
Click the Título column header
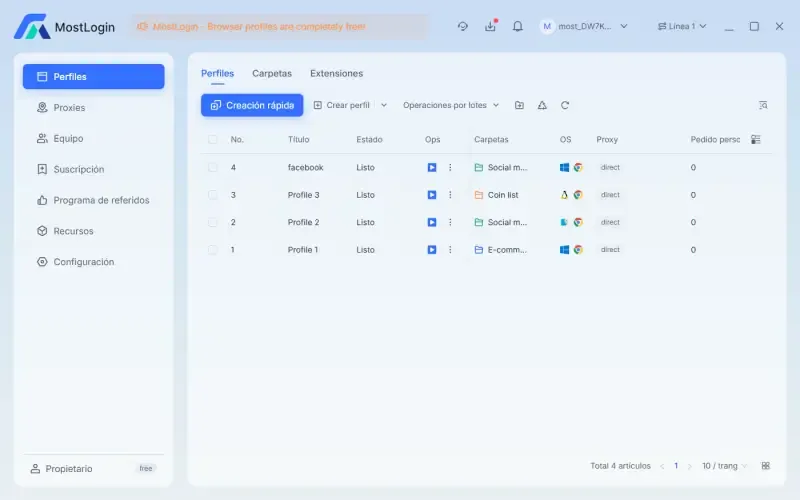(298, 139)
